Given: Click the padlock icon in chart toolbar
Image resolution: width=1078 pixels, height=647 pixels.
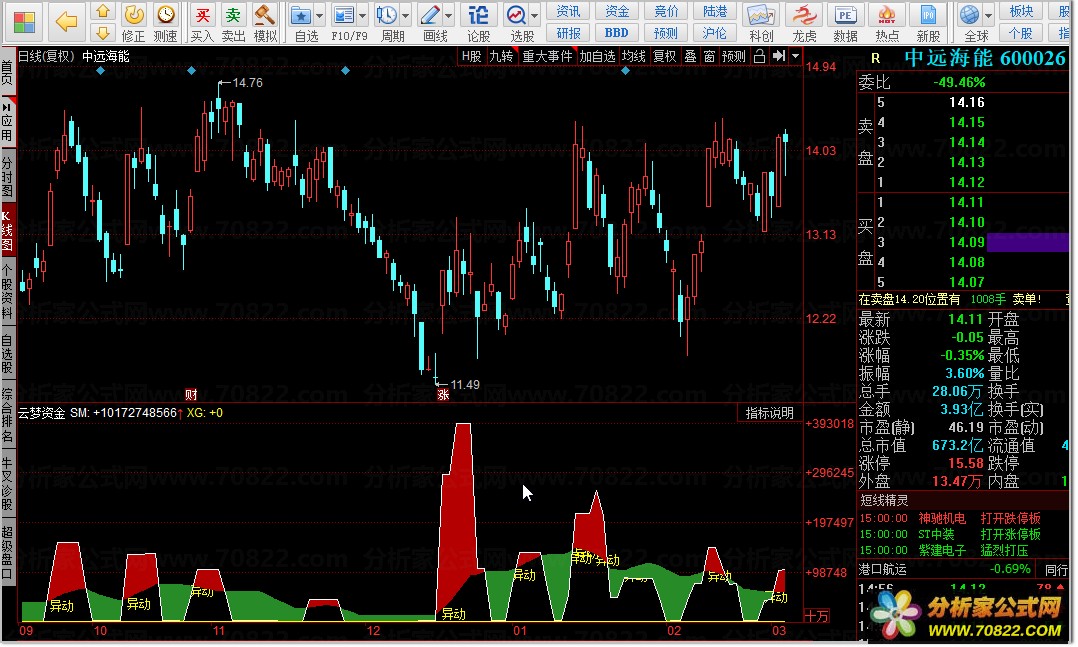Looking at the screenshot, I should tap(760, 56).
